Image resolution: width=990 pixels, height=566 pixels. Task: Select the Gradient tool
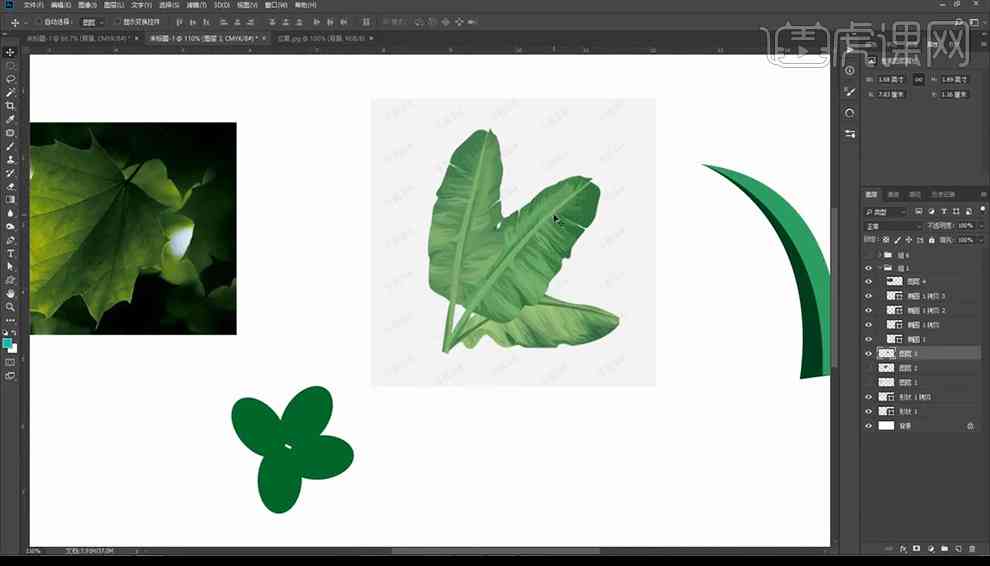(10, 200)
